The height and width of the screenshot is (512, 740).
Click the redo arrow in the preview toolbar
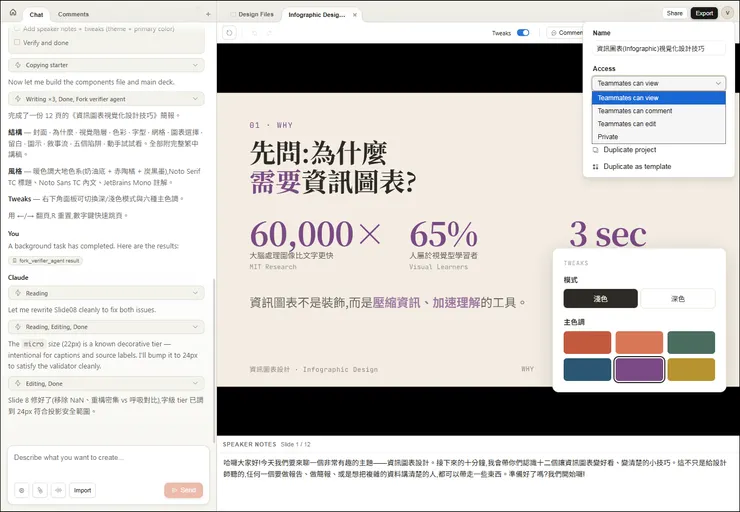coord(269,33)
